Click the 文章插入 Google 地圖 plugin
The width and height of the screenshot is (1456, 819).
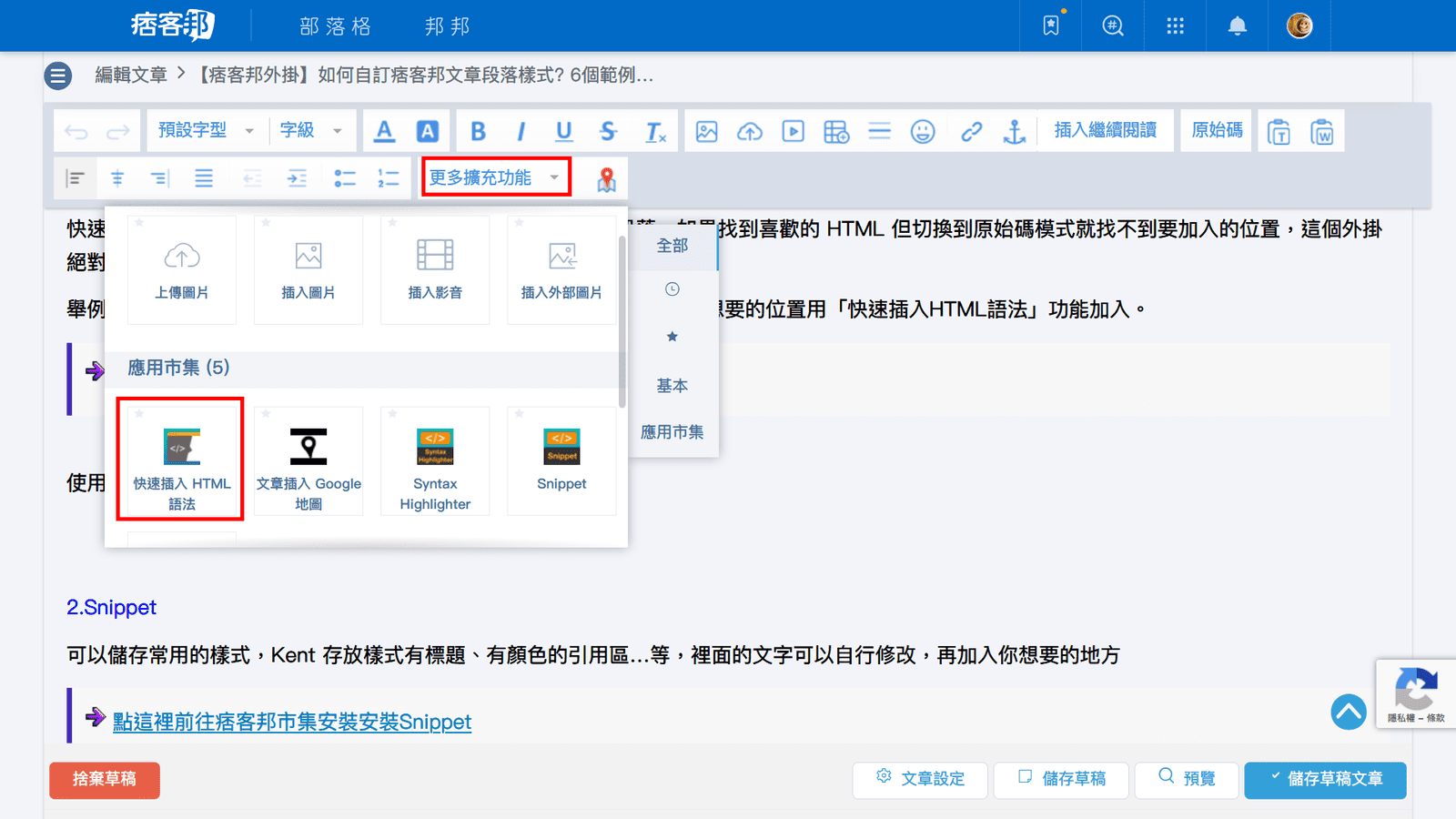(308, 461)
